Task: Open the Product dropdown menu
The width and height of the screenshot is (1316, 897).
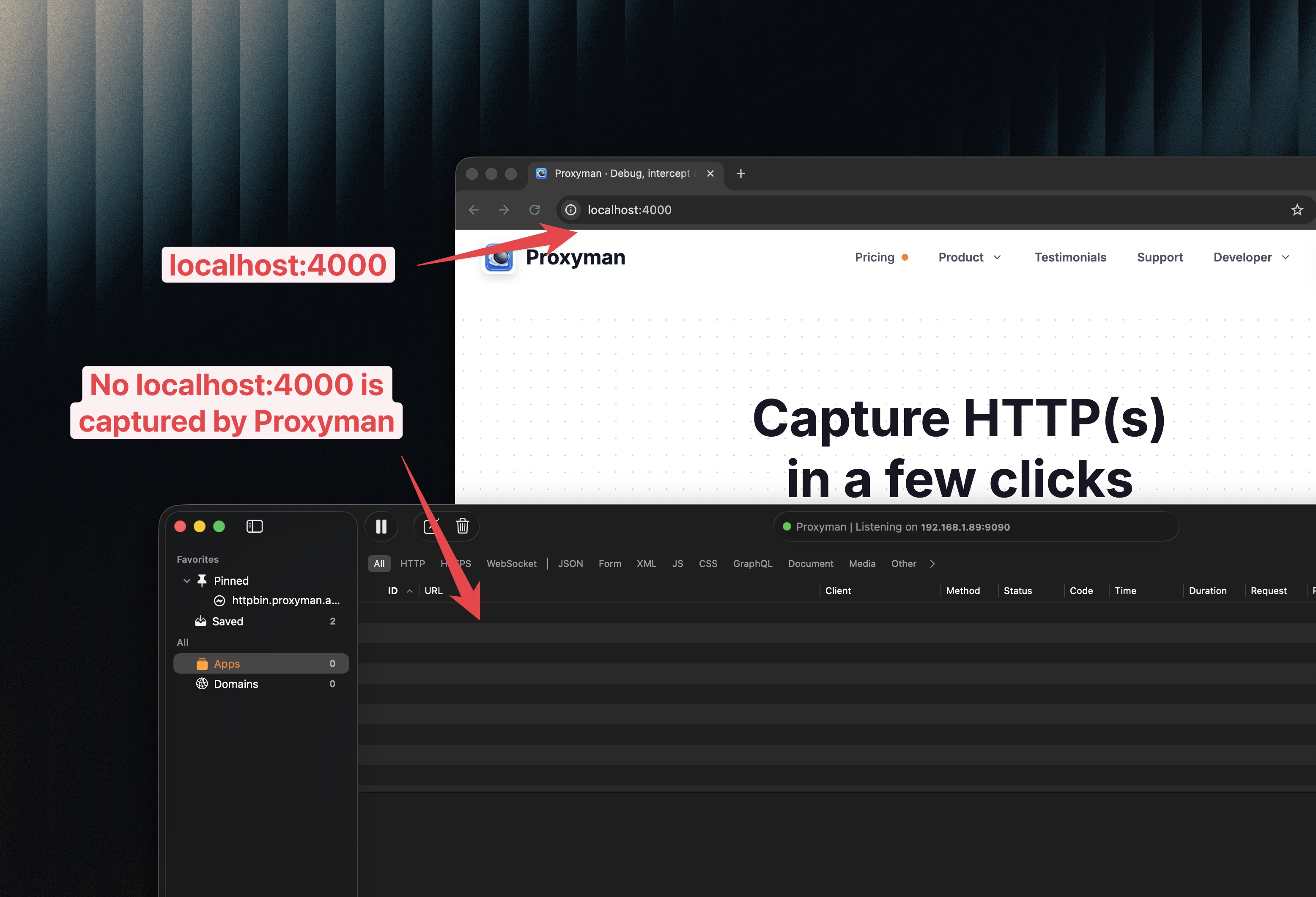Action: click(x=969, y=257)
